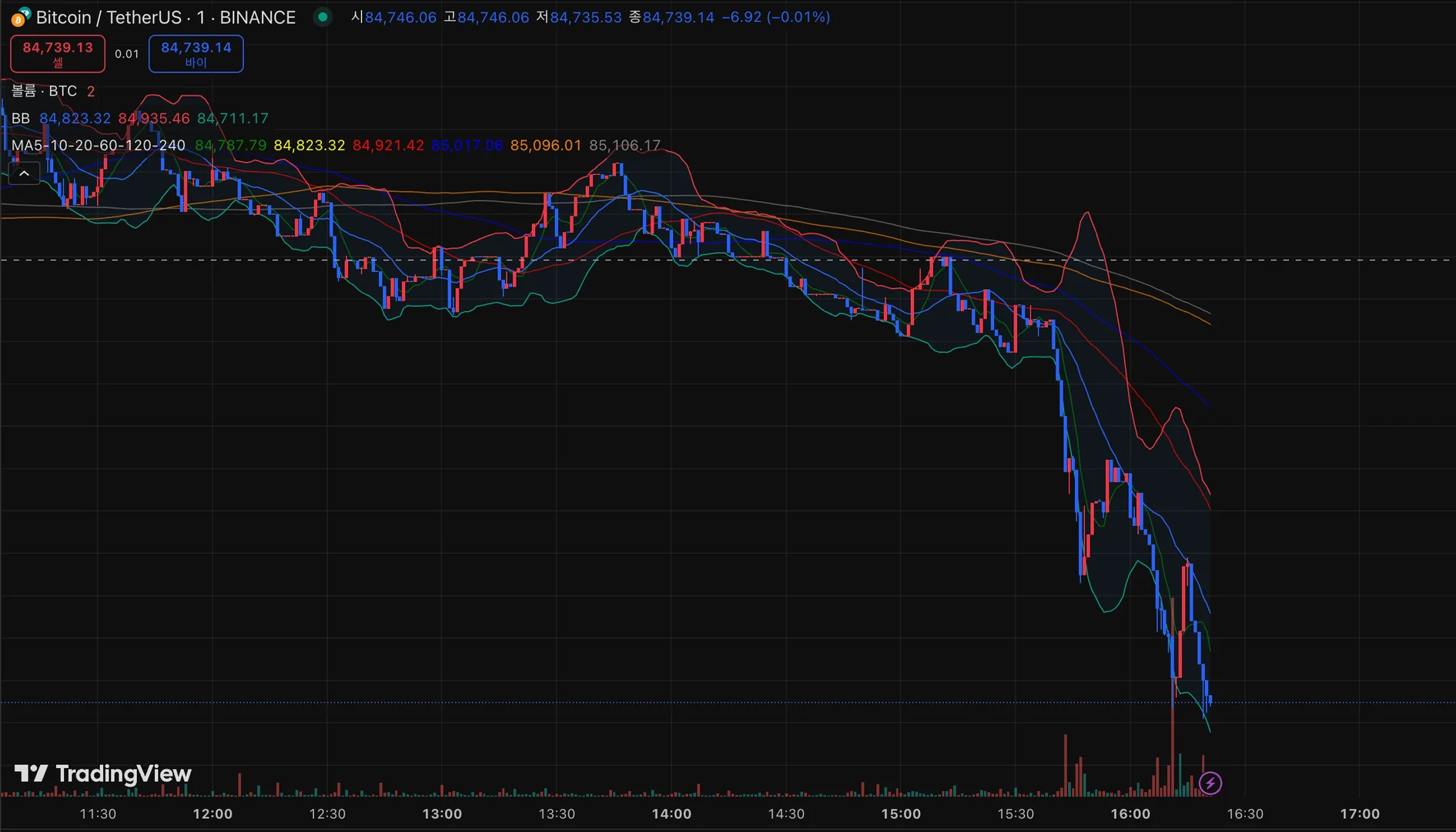Click the close price value 84,739.14

coord(678,17)
